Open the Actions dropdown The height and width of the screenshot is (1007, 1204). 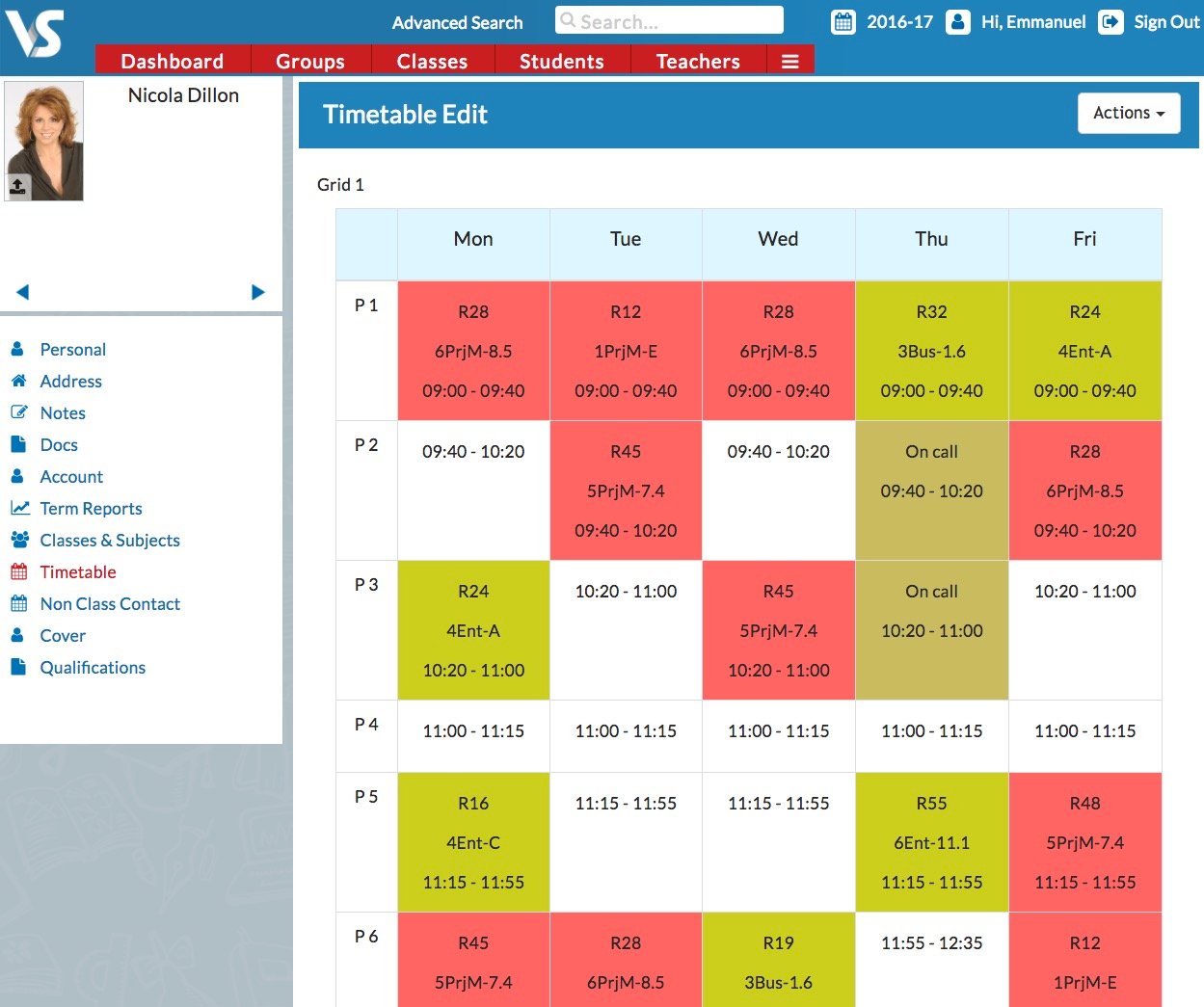[x=1128, y=113]
